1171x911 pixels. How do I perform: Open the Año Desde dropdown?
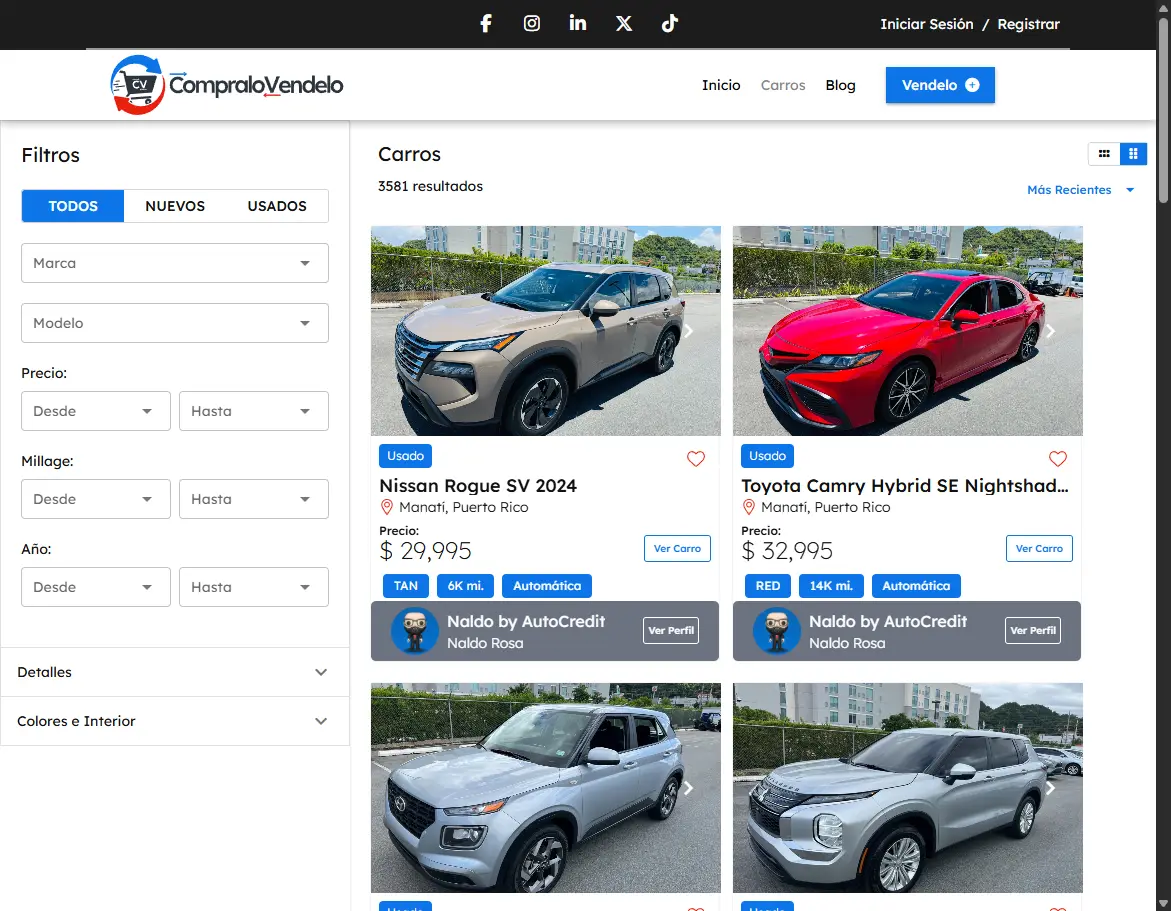point(96,587)
